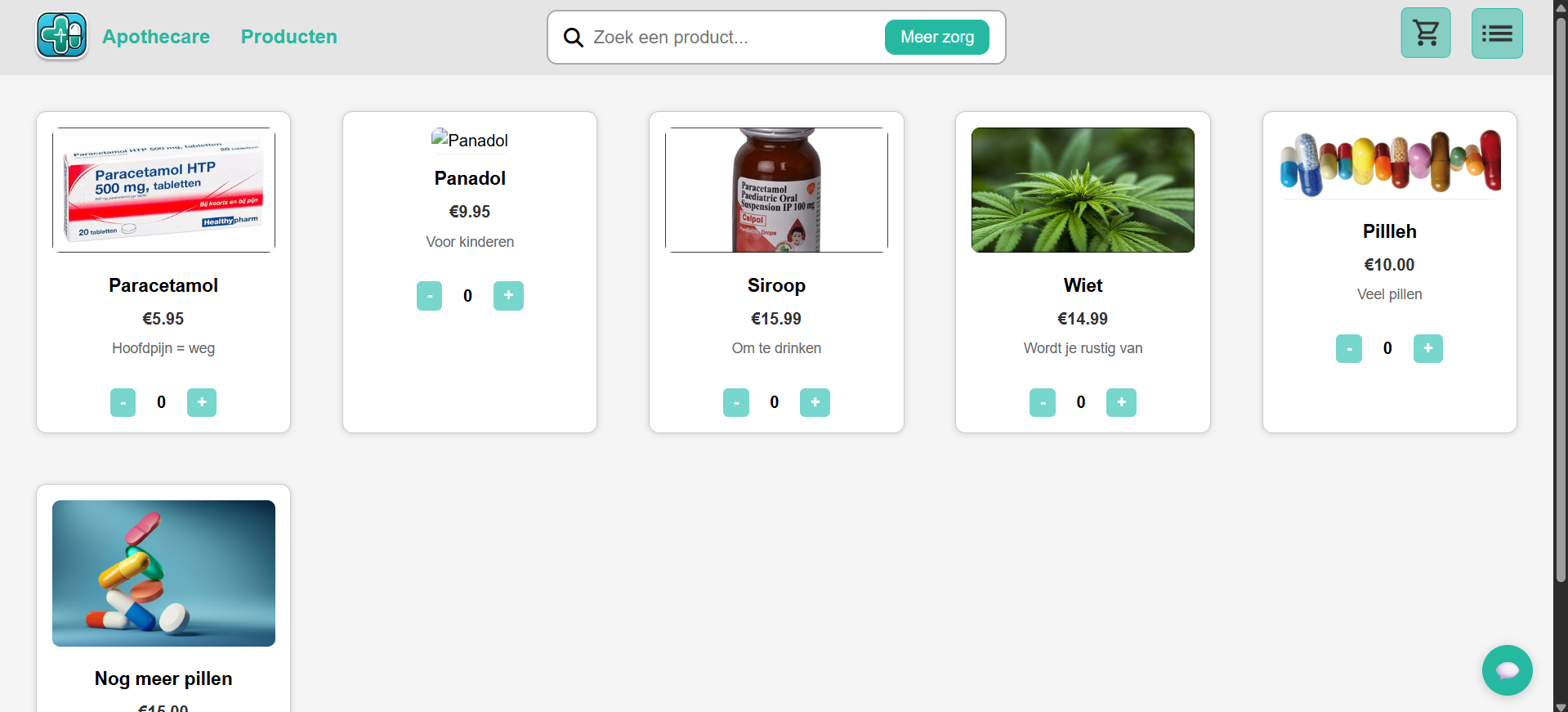Click the Paracetamol product image
This screenshot has width=1568, height=712.
point(163,190)
